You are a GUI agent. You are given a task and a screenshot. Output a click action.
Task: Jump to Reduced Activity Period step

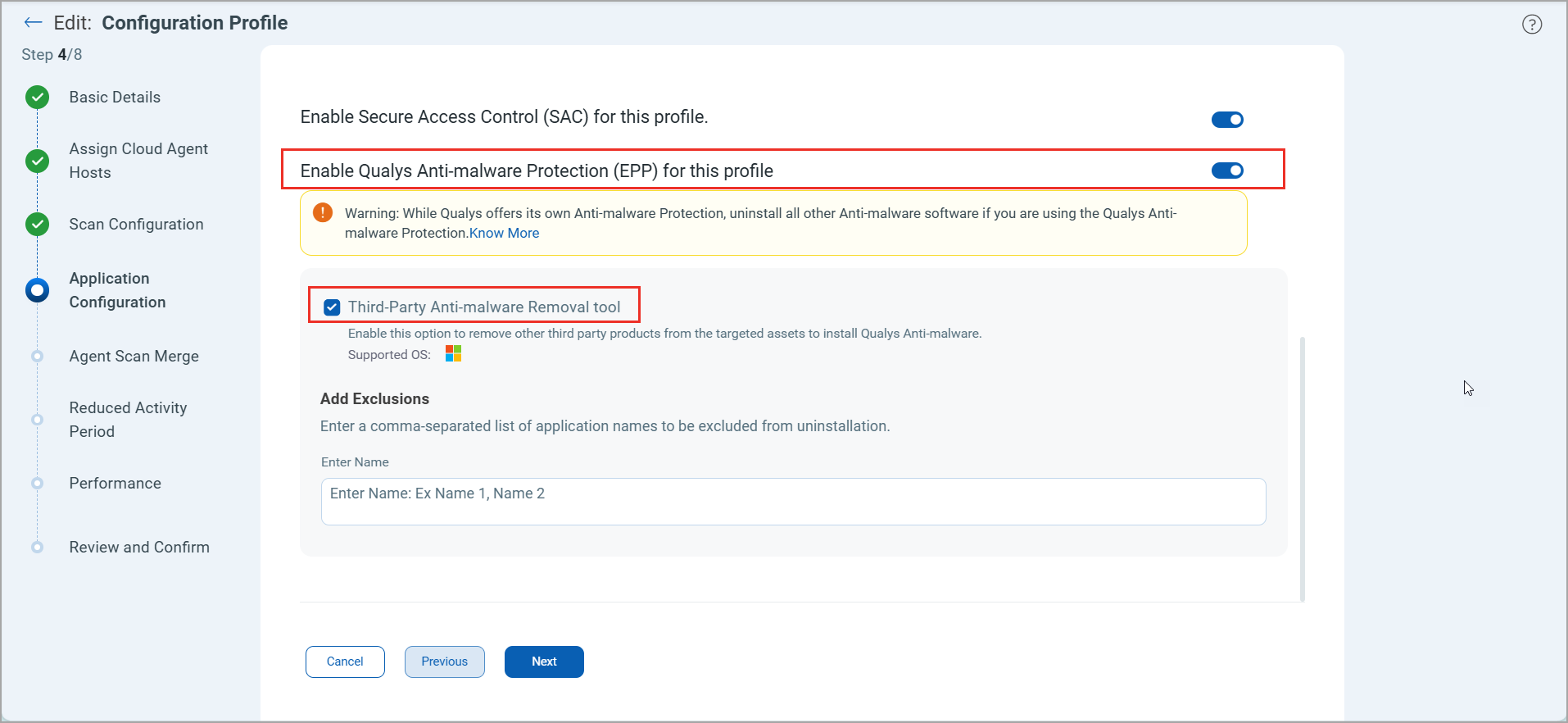click(x=128, y=420)
